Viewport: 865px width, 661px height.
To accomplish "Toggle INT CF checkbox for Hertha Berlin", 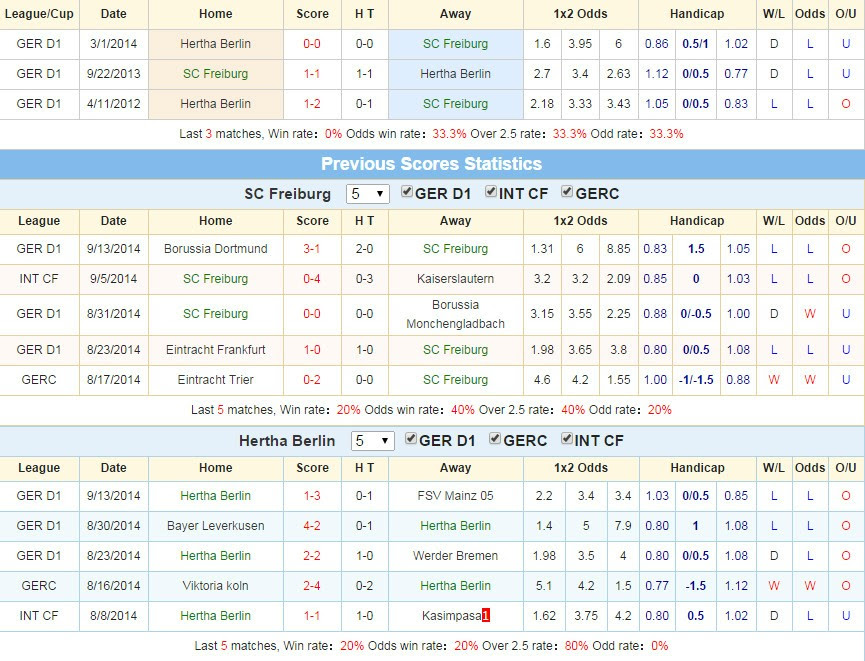I will tap(567, 439).
